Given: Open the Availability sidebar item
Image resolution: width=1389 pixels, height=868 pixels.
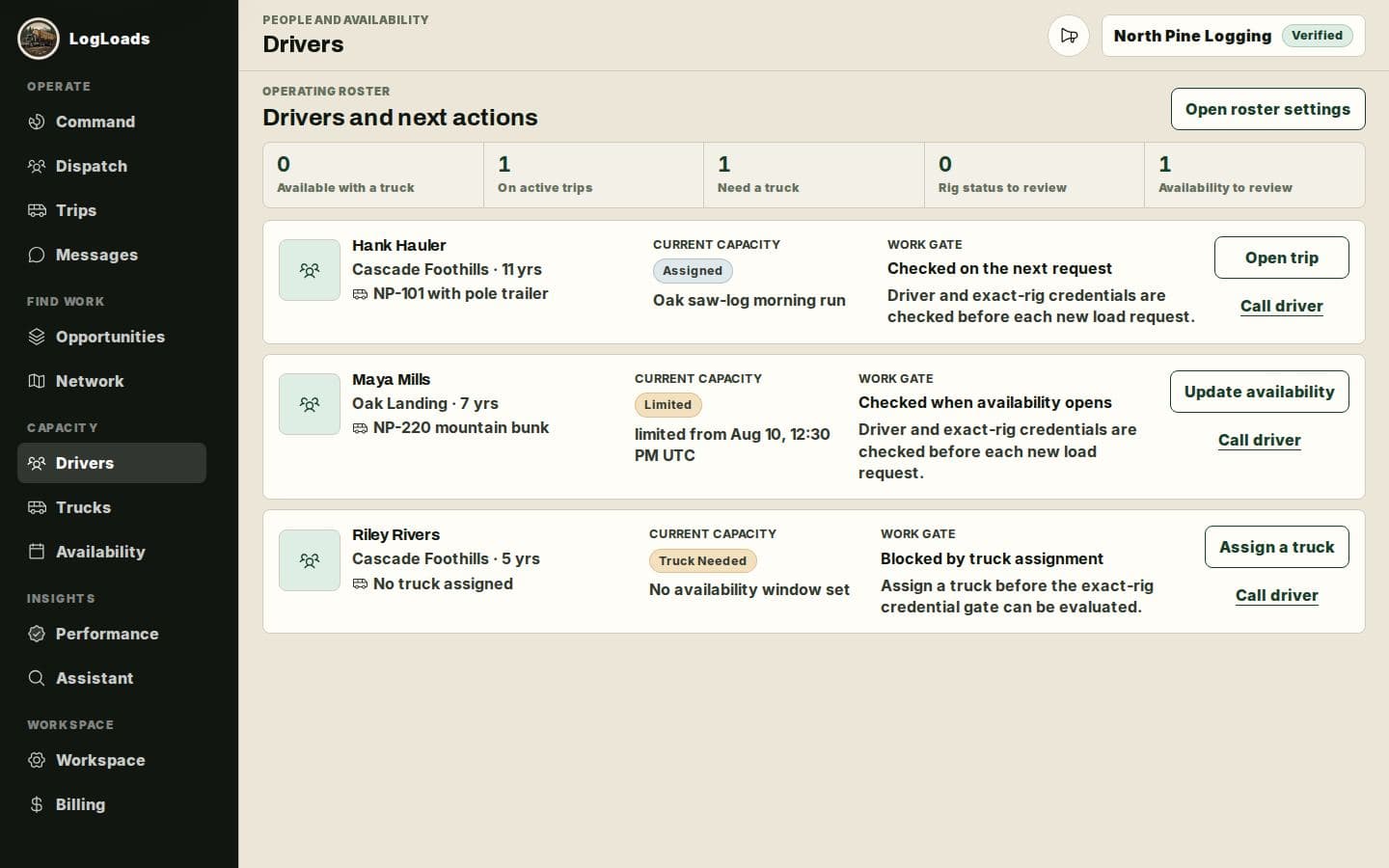Looking at the screenshot, I should point(112,552).
